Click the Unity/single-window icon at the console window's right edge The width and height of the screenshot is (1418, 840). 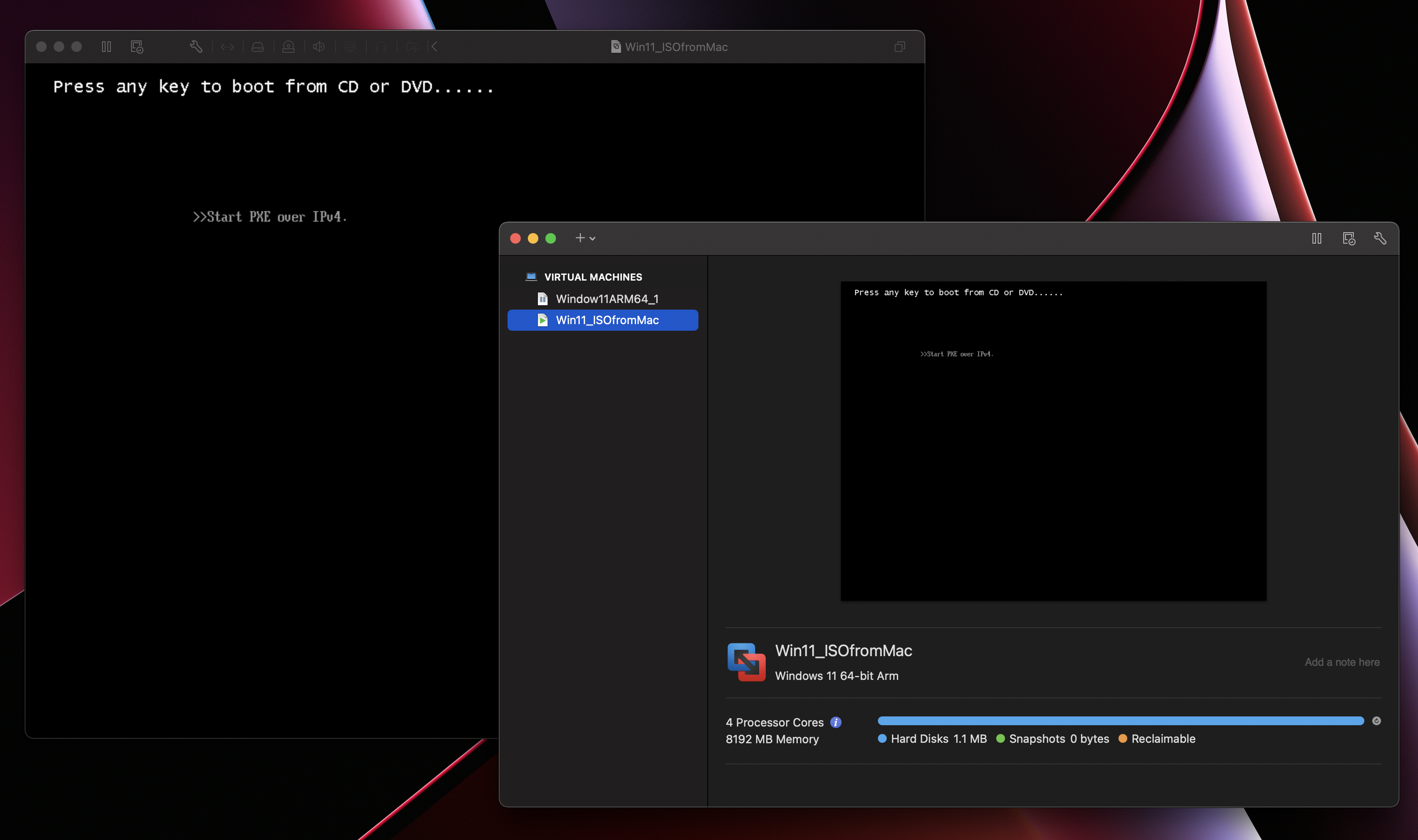899,47
